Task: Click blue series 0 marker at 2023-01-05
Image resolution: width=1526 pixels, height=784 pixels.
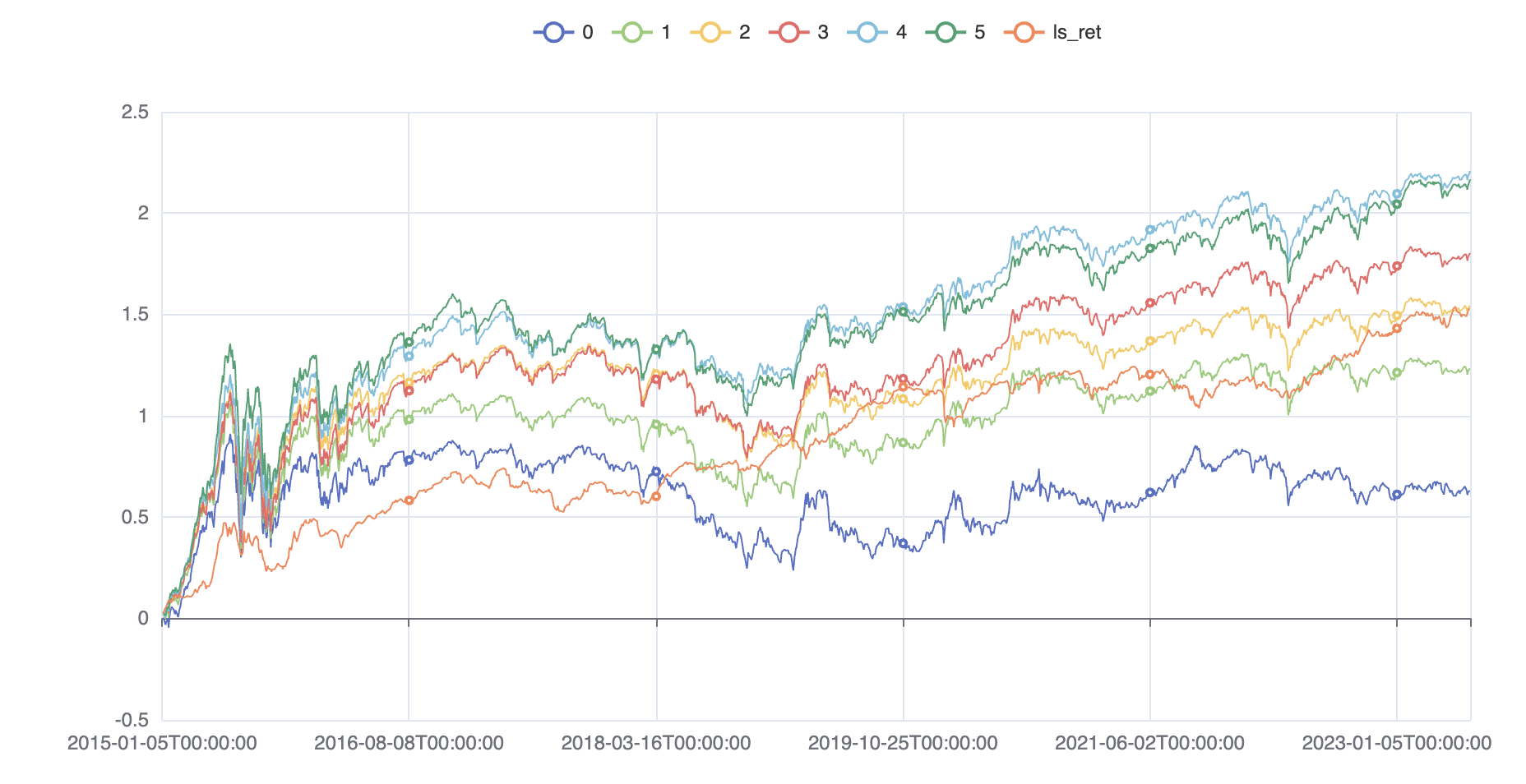Action: (x=1396, y=495)
